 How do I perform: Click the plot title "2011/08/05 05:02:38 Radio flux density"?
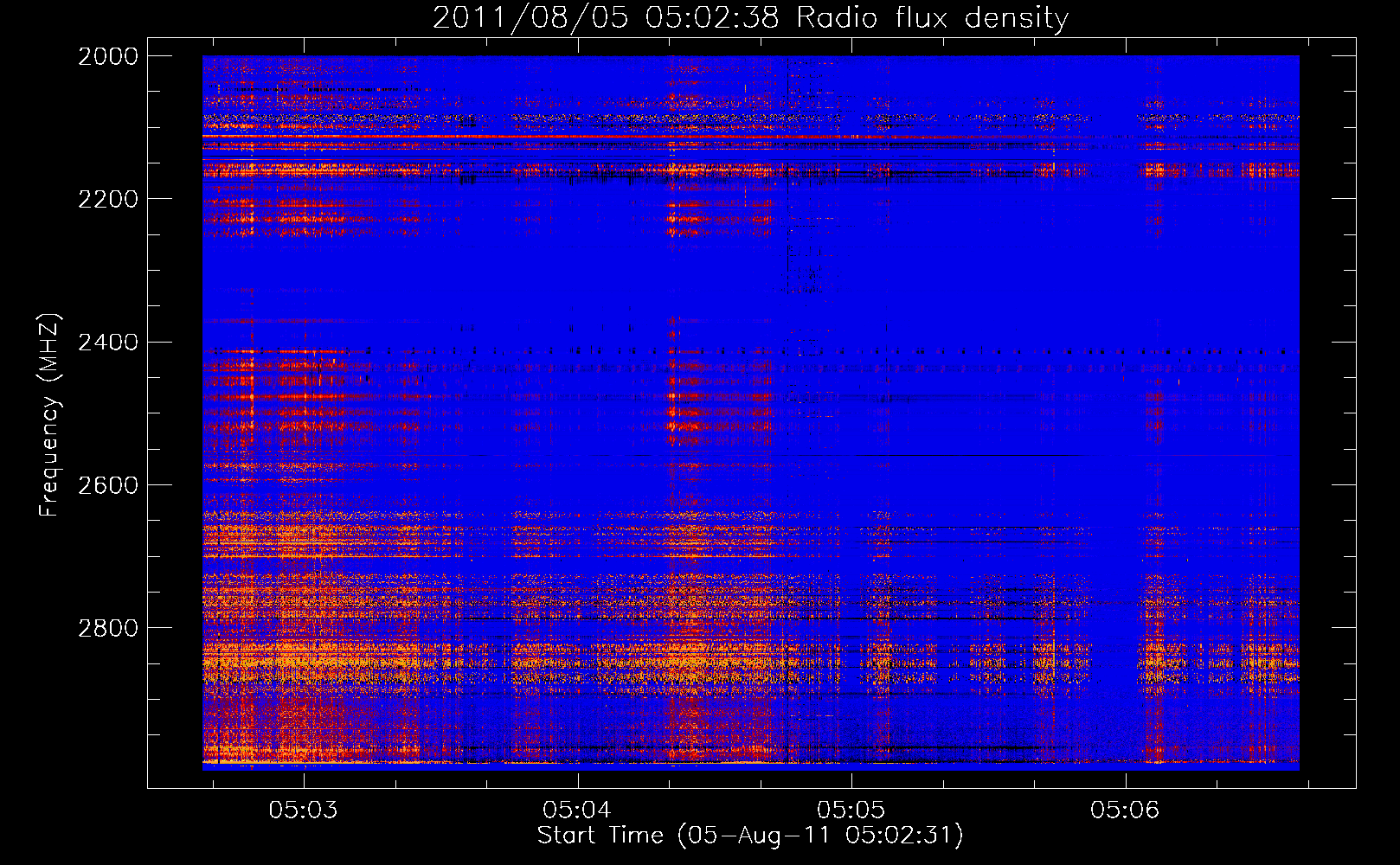[750, 17]
